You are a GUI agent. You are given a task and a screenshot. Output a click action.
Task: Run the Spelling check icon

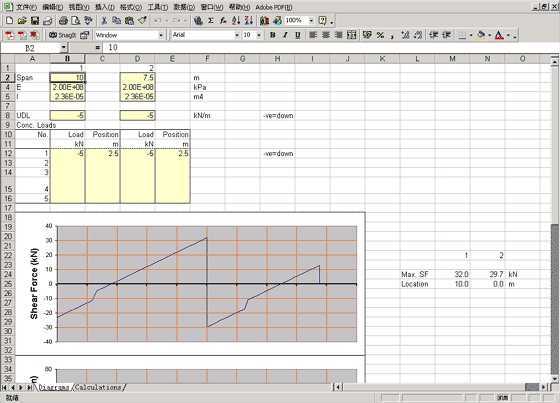click(88, 21)
